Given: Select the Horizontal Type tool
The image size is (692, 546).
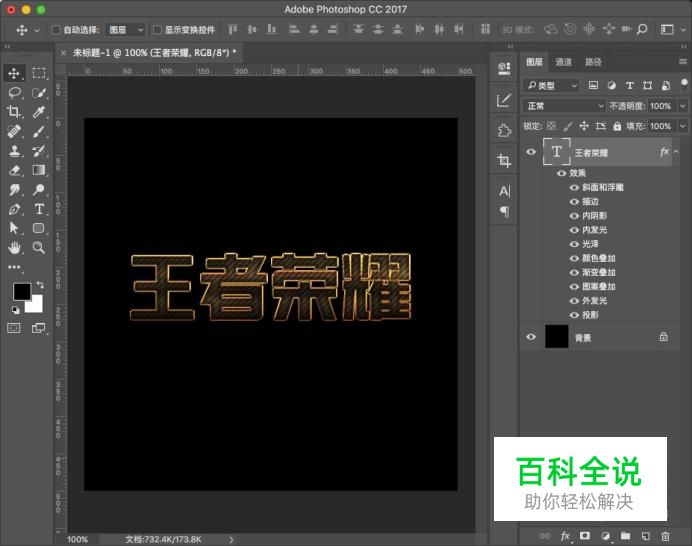Looking at the screenshot, I should pos(39,209).
